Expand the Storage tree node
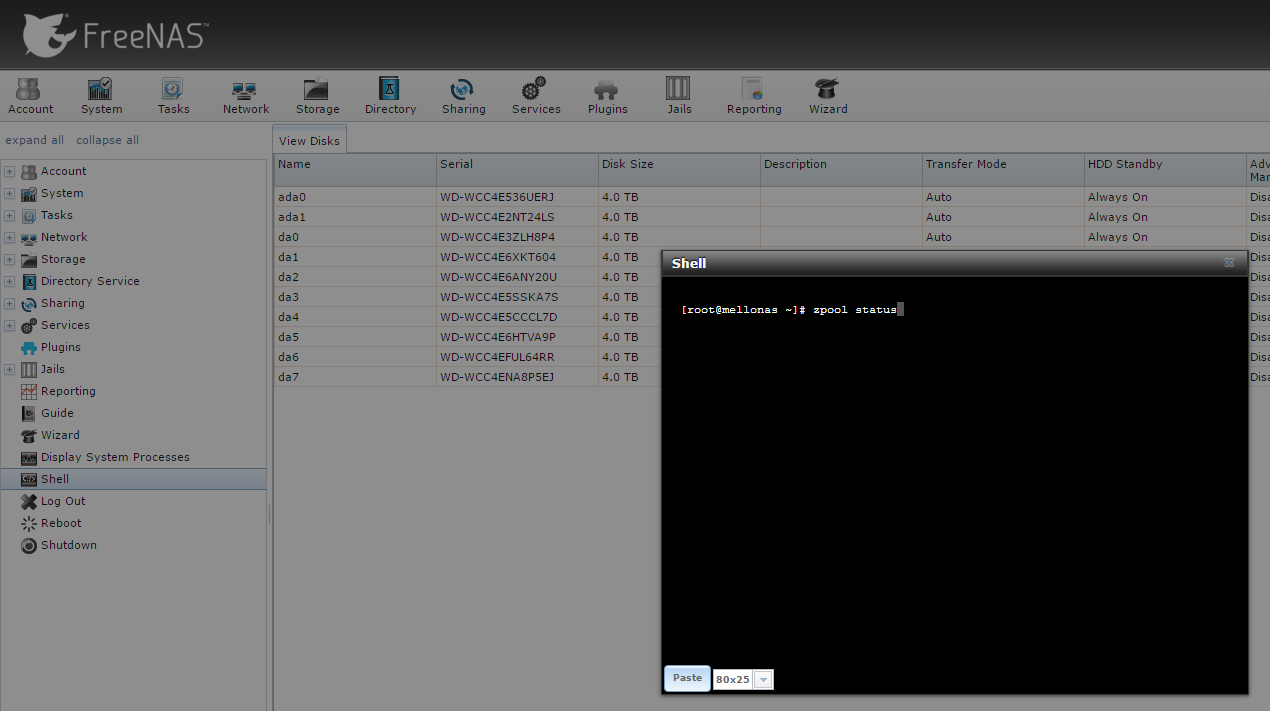Viewport: 1270px width, 711px height. (x=10, y=260)
